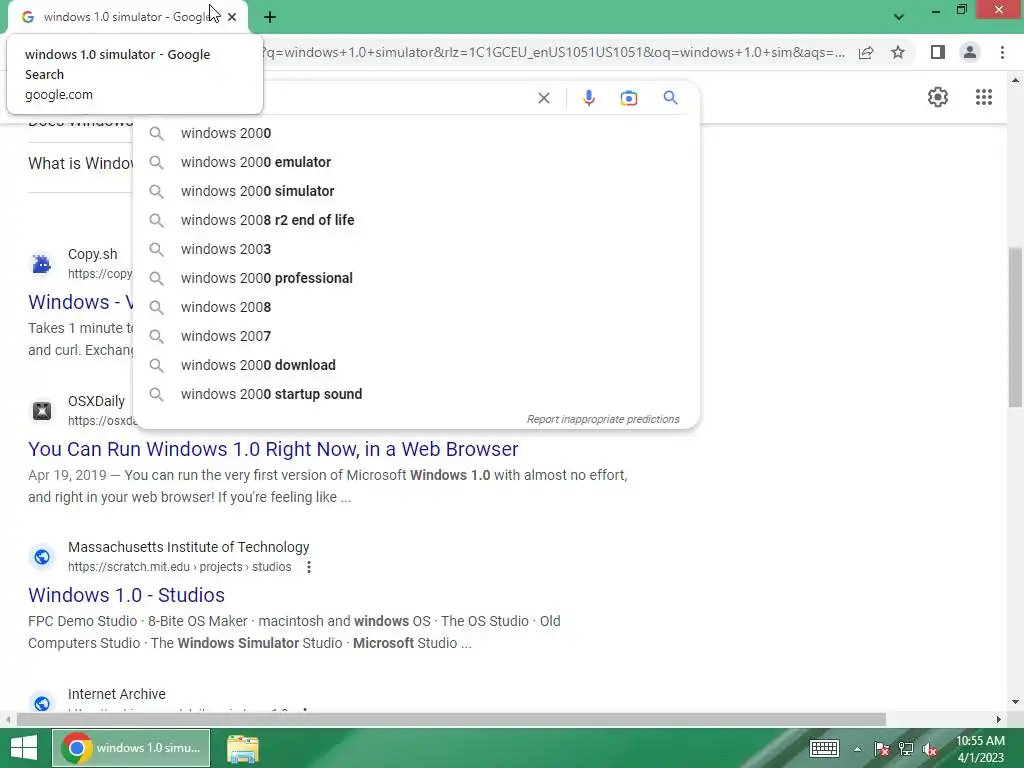Click the scratch.mit.edu URL breadcrumb
Image resolution: width=1024 pixels, height=768 pixels.
pyautogui.click(x=180, y=567)
